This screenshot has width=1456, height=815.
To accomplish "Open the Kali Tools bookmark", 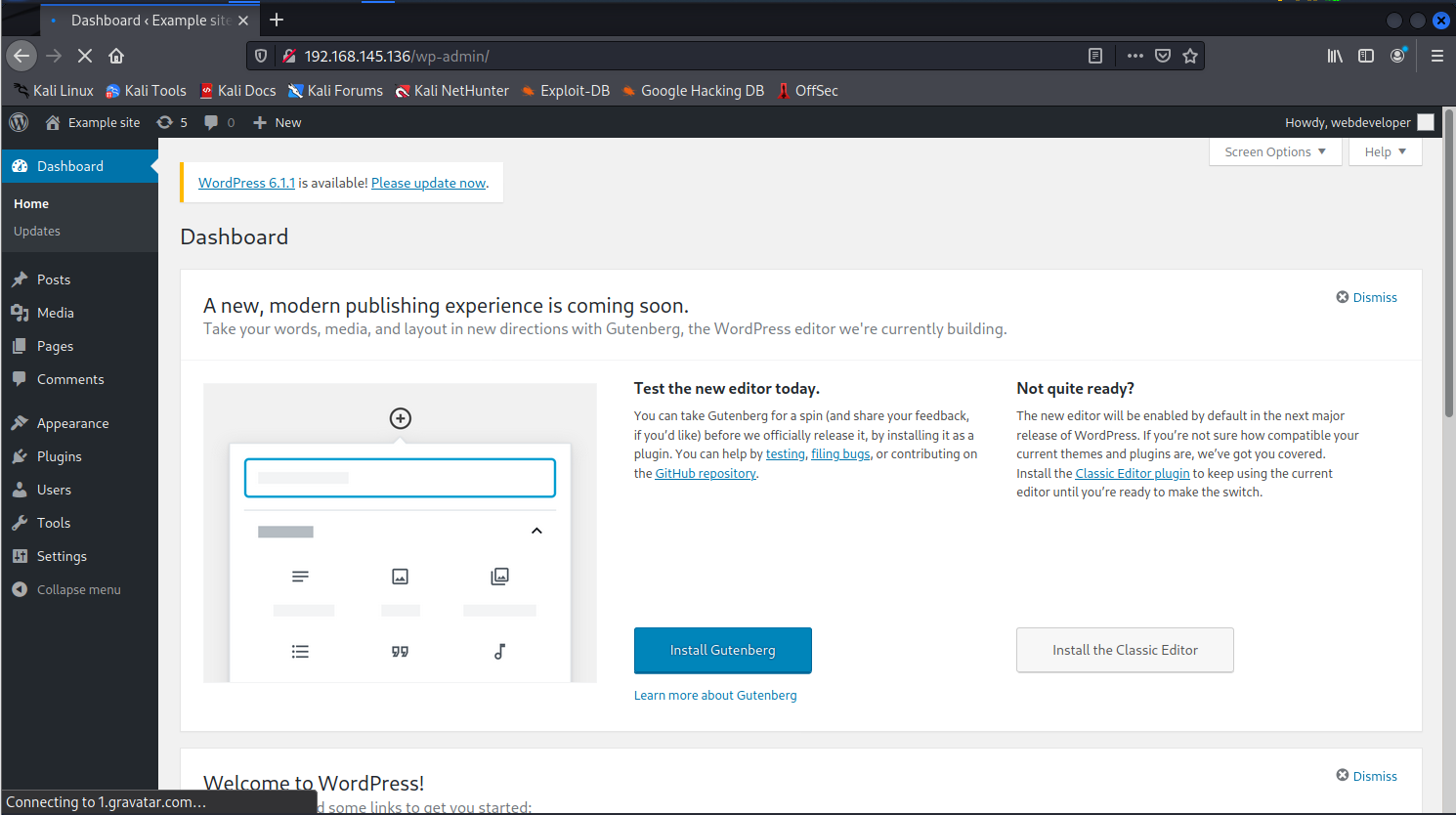I will click(x=146, y=90).
